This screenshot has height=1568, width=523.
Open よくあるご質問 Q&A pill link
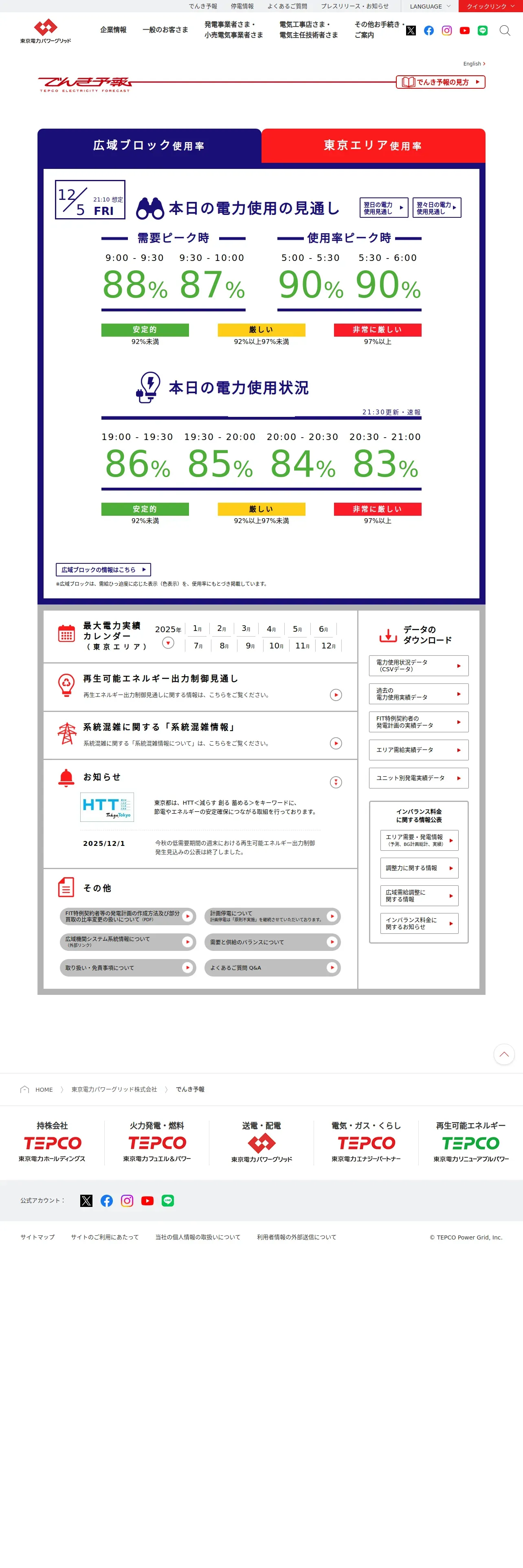pos(272,968)
